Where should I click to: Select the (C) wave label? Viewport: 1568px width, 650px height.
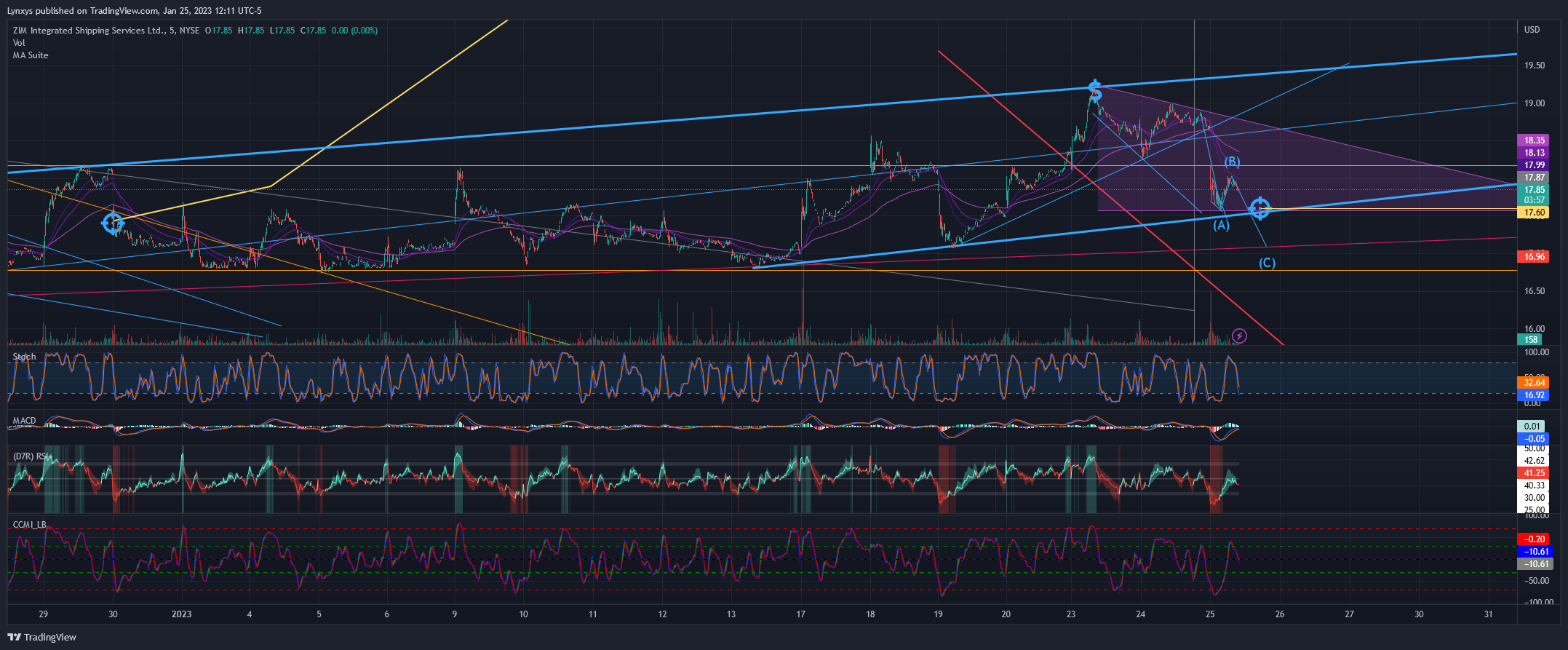1267,263
